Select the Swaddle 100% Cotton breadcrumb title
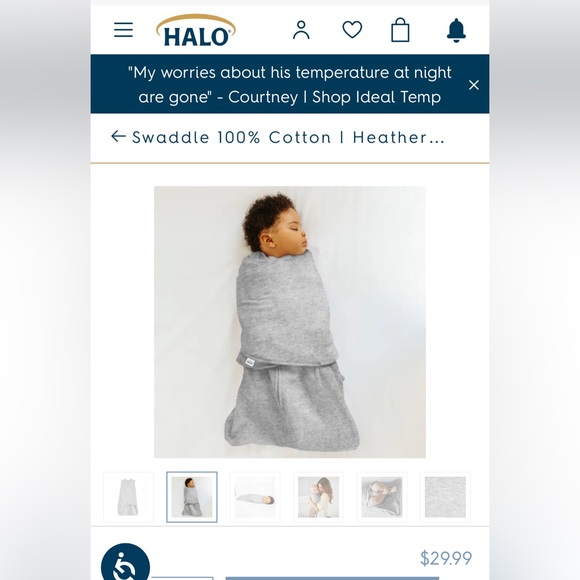Image resolution: width=580 pixels, height=580 pixels. tap(288, 138)
